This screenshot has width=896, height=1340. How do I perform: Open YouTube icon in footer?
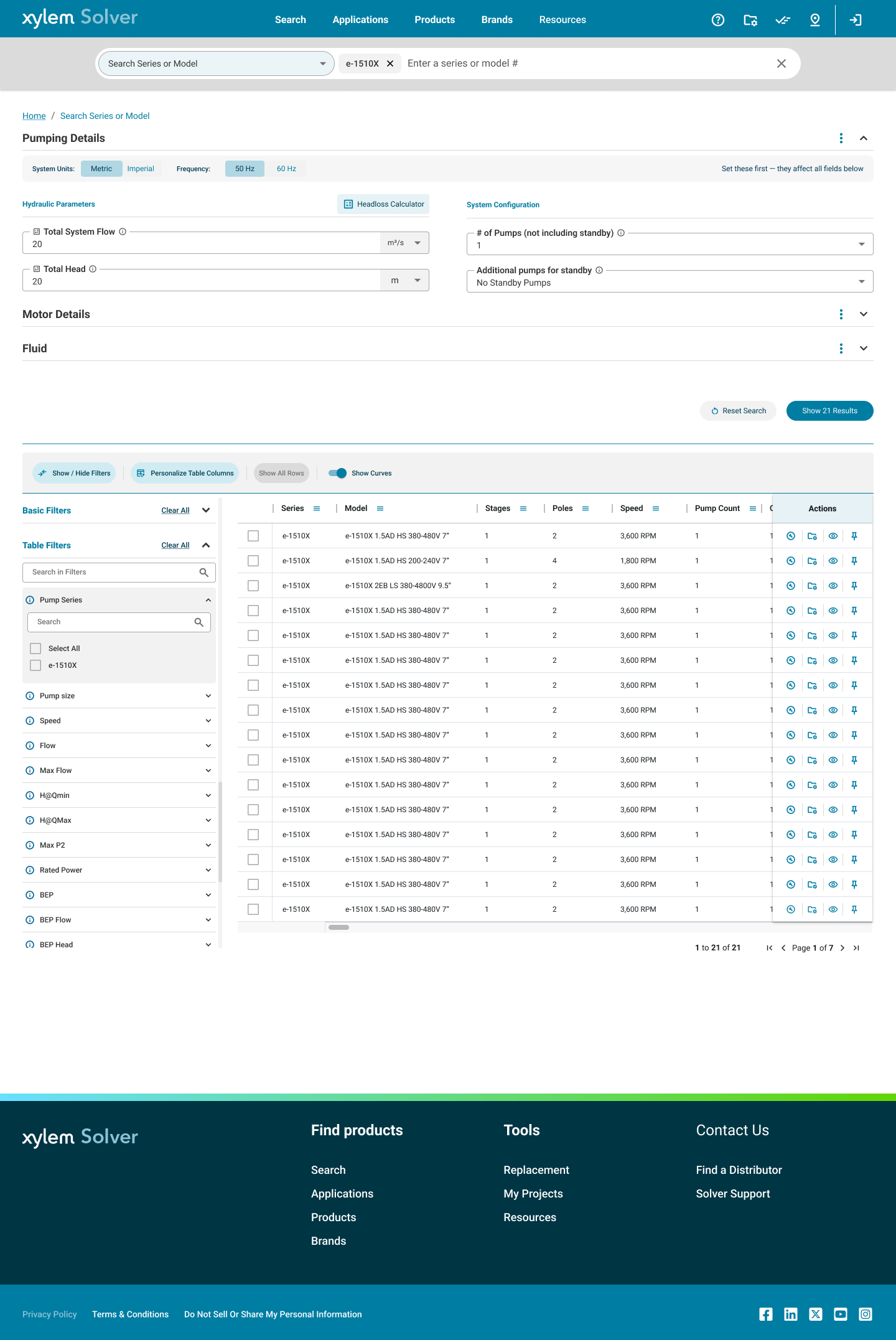[x=841, y=1314]
